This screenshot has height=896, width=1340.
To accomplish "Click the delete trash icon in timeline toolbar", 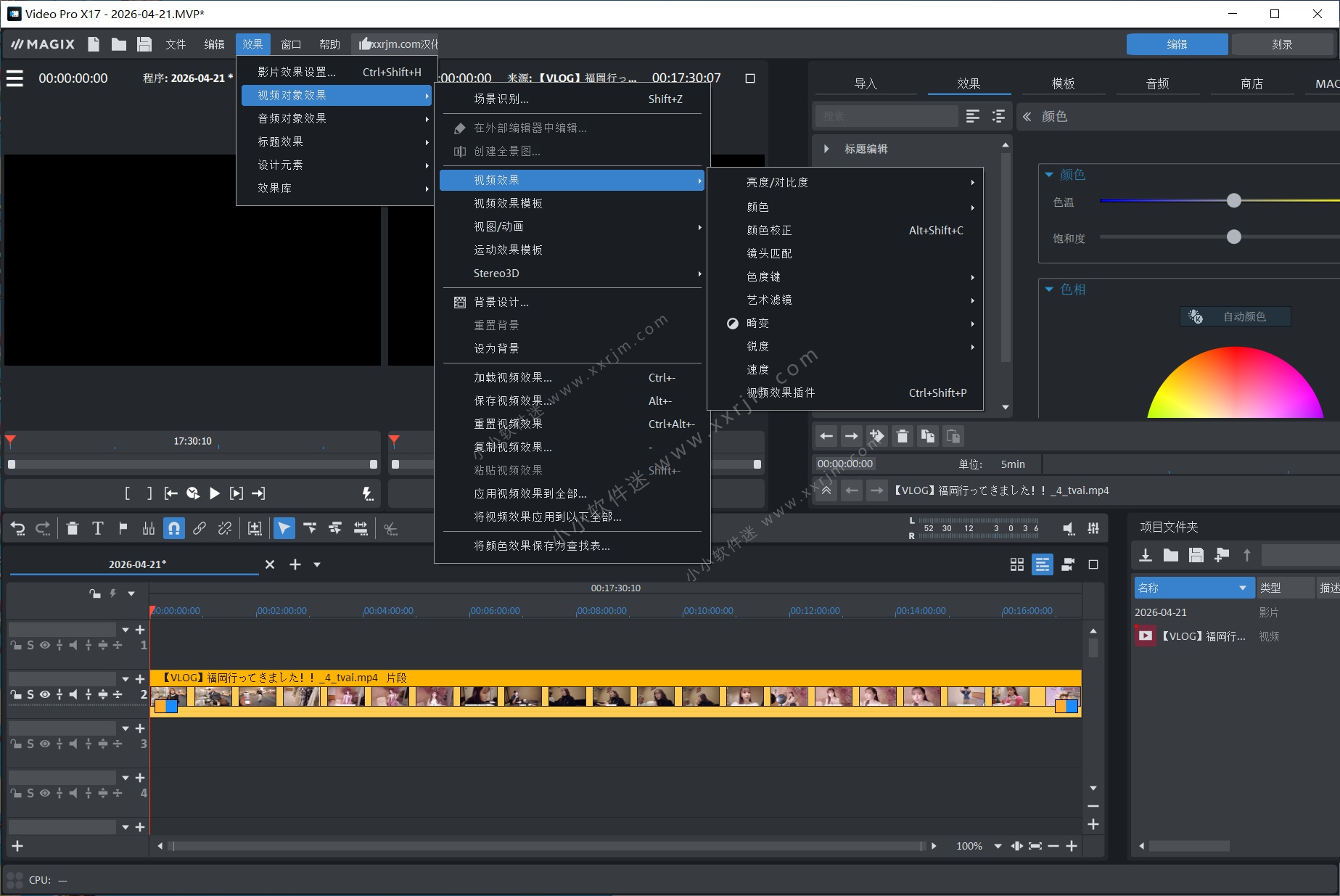I will [73, 528].
